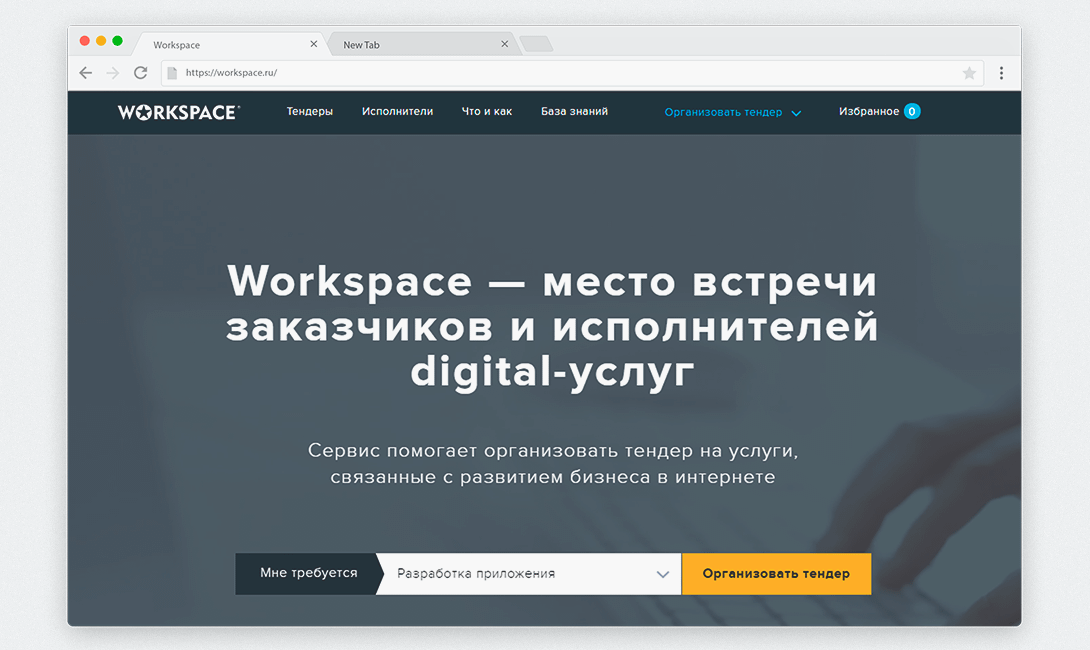Screen dimensions: 1090x650
Task: Click the green window maximize button
Action: [x=117, y=41]
